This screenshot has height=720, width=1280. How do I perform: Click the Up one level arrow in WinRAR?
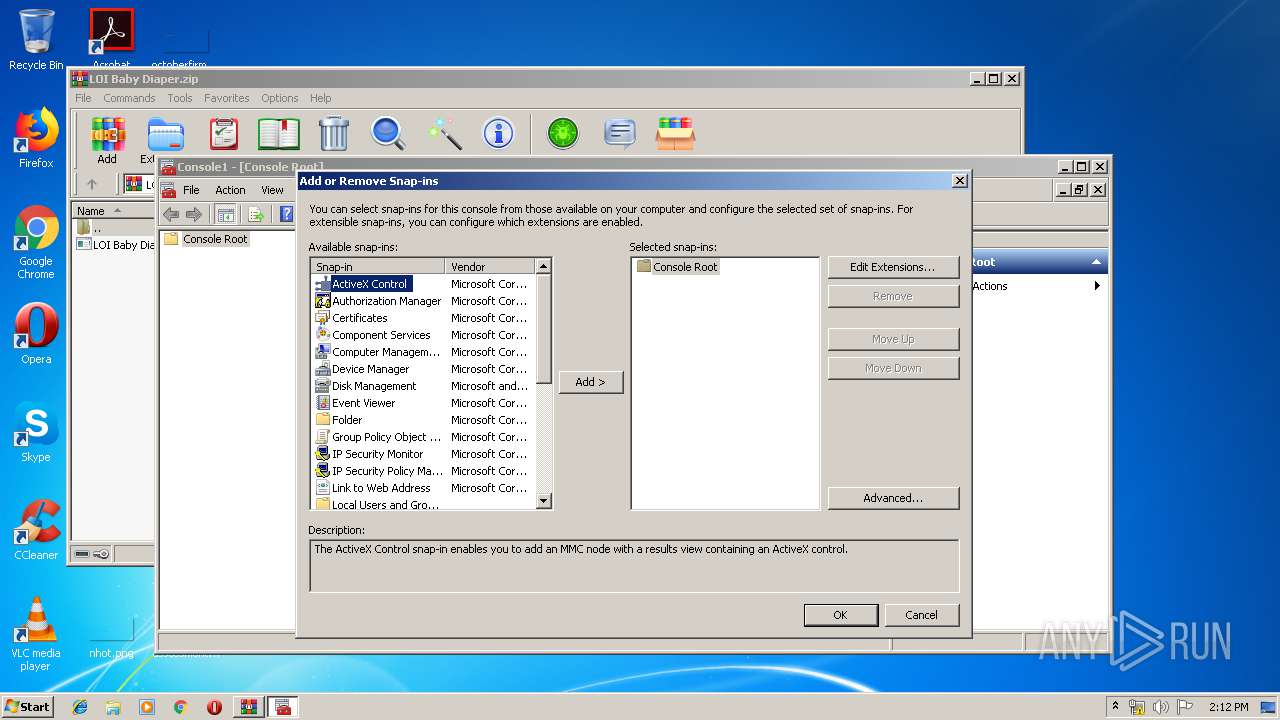pos(92,184)
